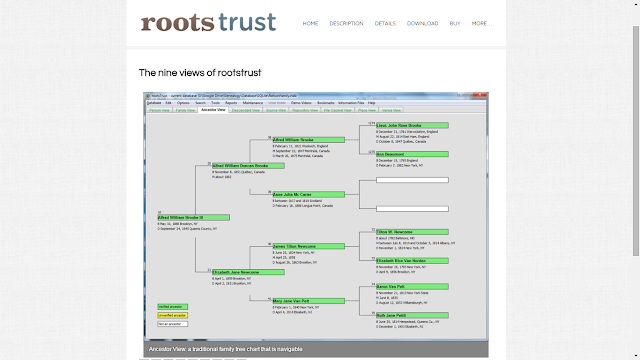Open the Reports menu in the app window
The width and height of the screenshot is (640, 360).
click(x=231, y=103)
